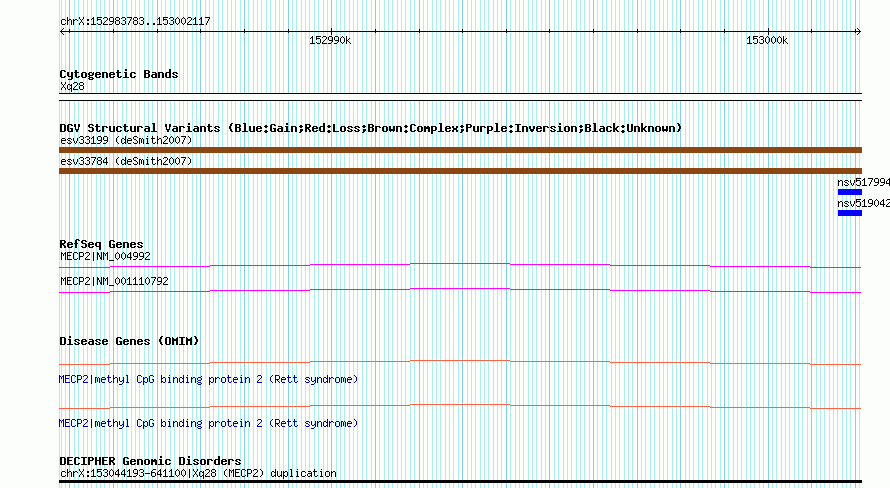Click the RefSeq Genes track title
Viewport: 890px width, 488px height.
pos(101,244)
